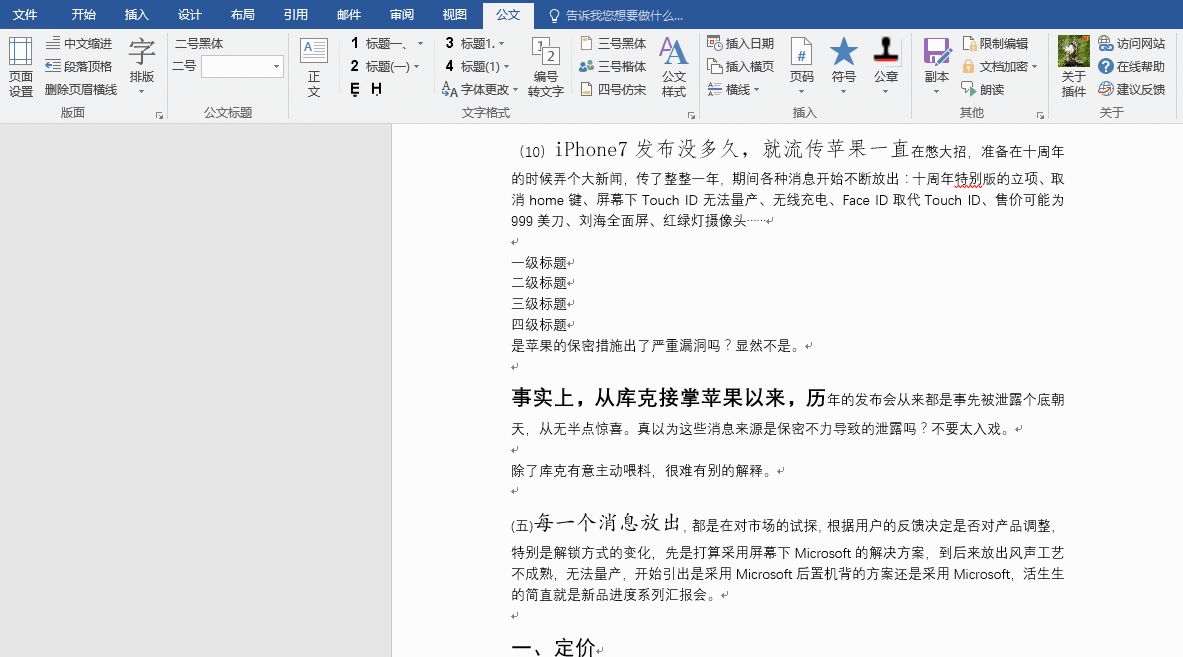Click 插入日期 insert date

[741, 44]
